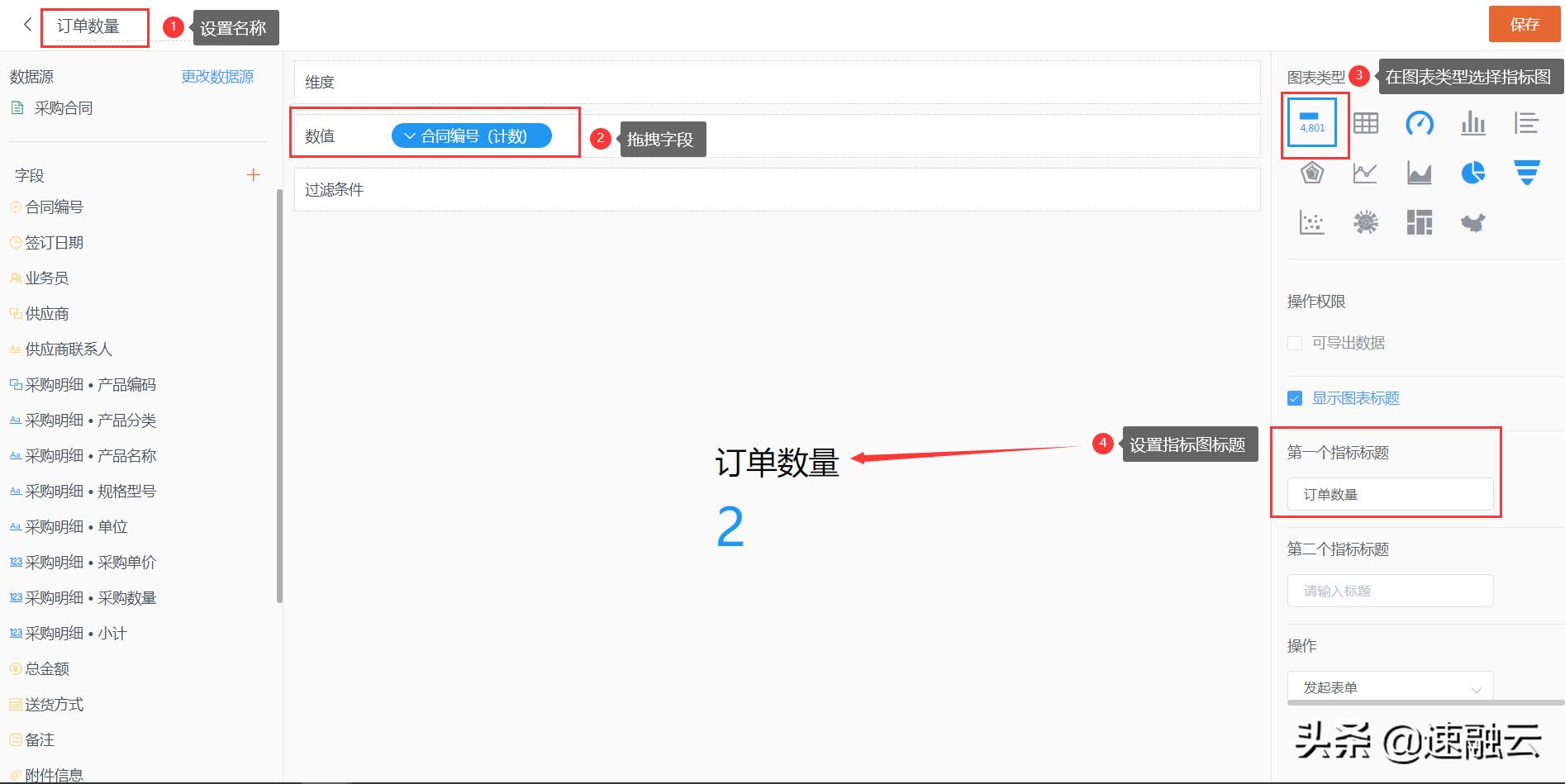
Task: Add a new field with plus icon
Action: pyautogui.click(x=254, y=175)
